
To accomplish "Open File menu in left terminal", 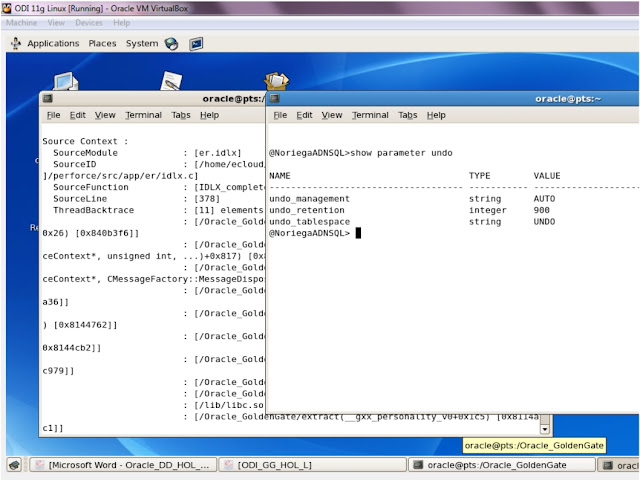I will pyautogui.click(x=53, y=115).
